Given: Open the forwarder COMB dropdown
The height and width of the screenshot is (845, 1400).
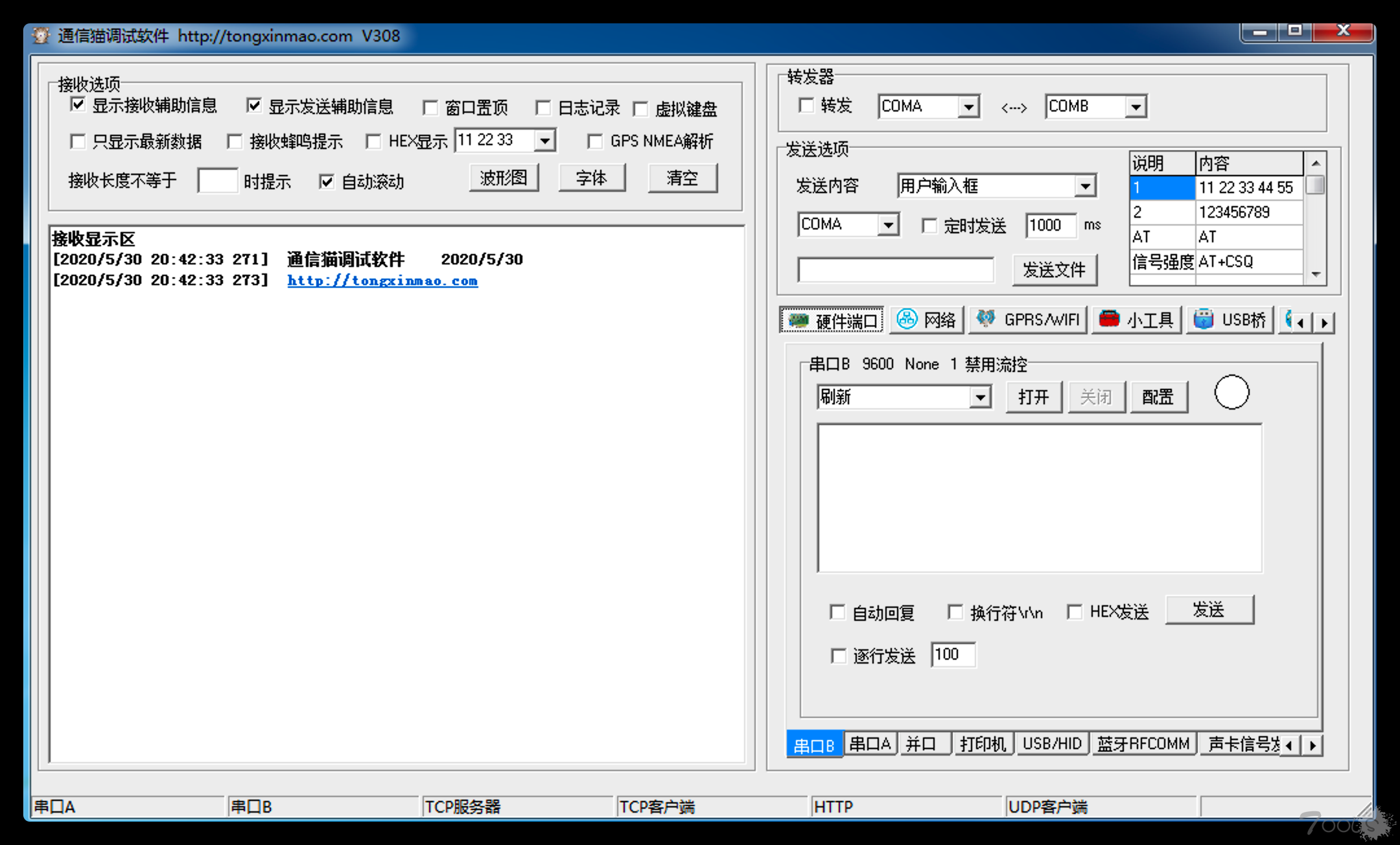Looking at the screenshot, I should (1136, 106).
